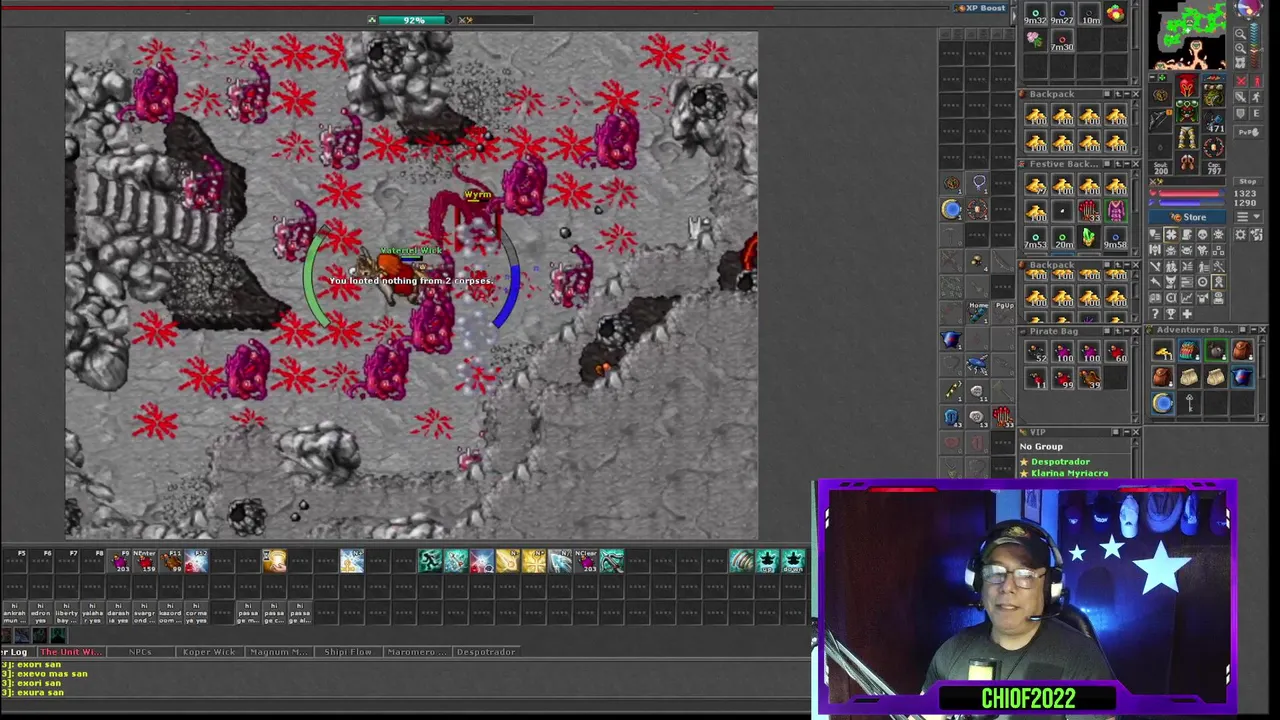Screen dimensions: 1280x720
Task: Toggle the sword combat stance button
Action: (x=1240, y=97)
